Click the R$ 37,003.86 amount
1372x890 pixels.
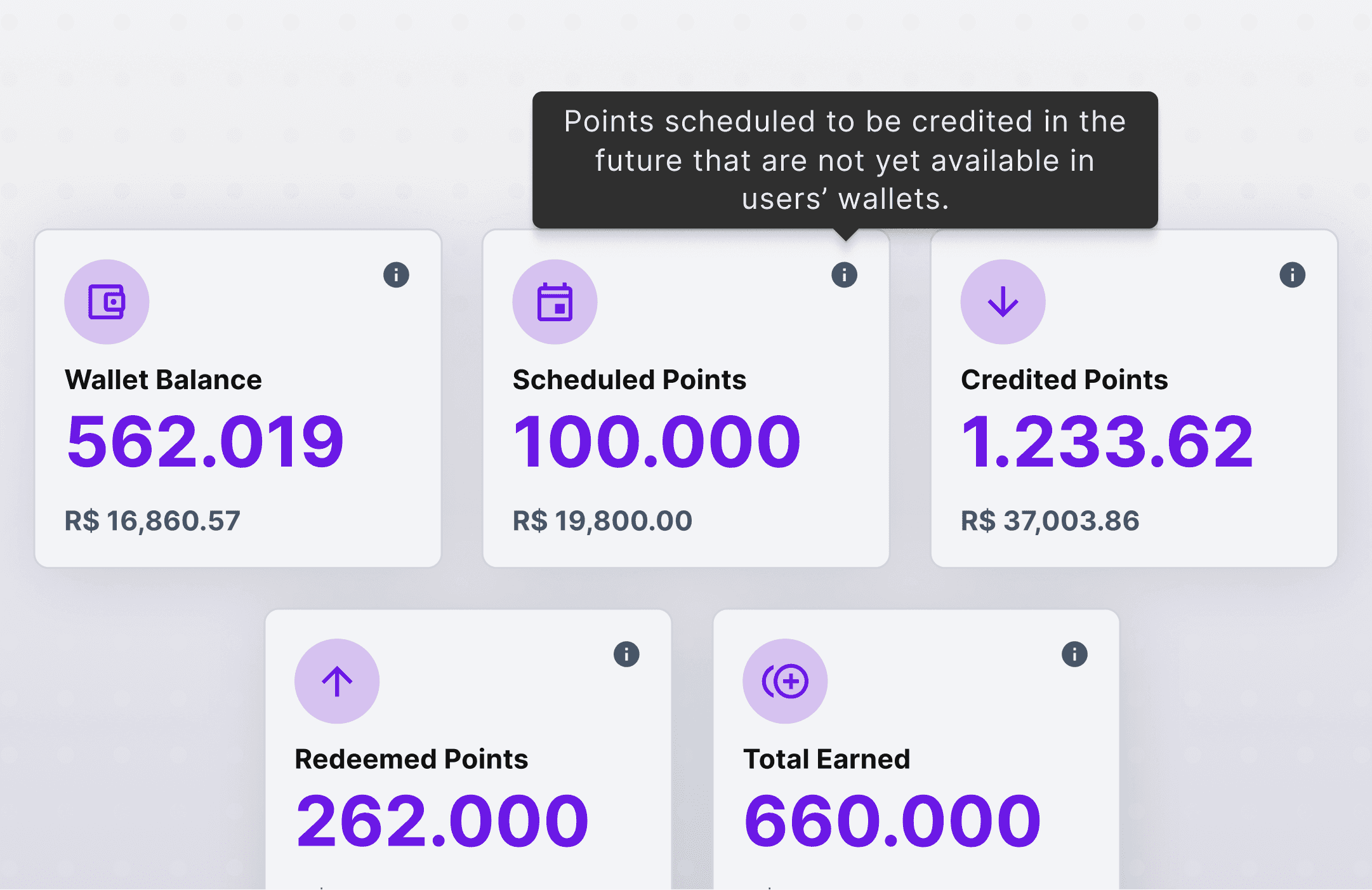(x=1050, y=521)
